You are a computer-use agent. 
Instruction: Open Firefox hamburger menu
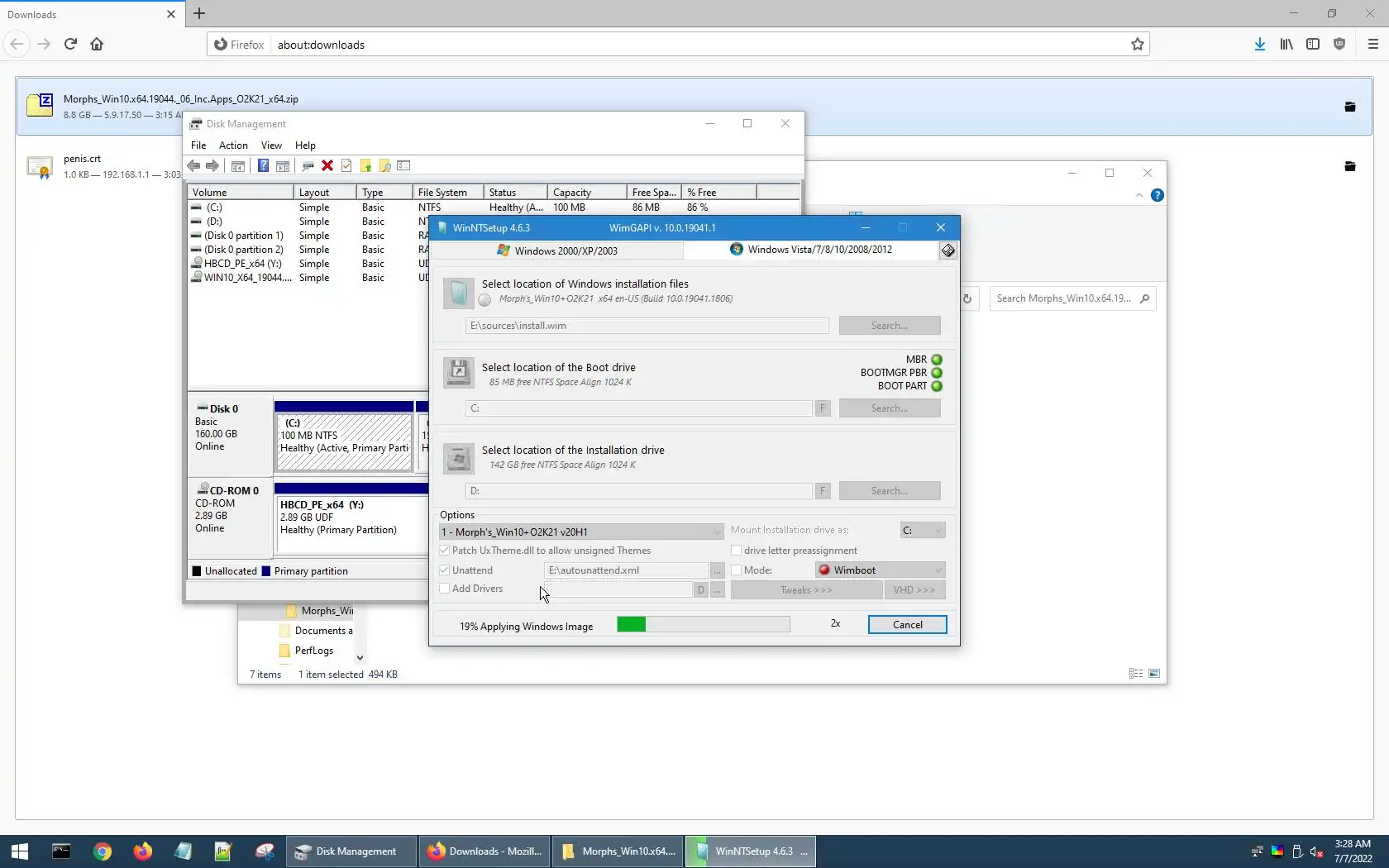click(1373, 45)
